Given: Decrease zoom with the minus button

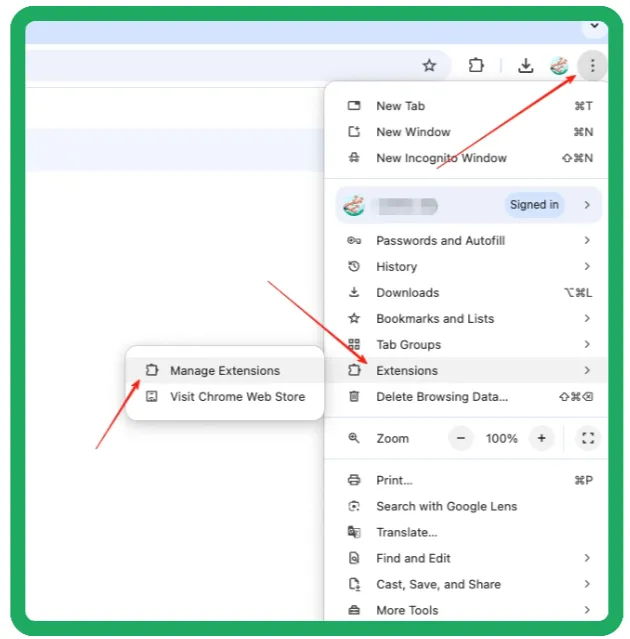Looking at the screenshot, I should point(461,438).
